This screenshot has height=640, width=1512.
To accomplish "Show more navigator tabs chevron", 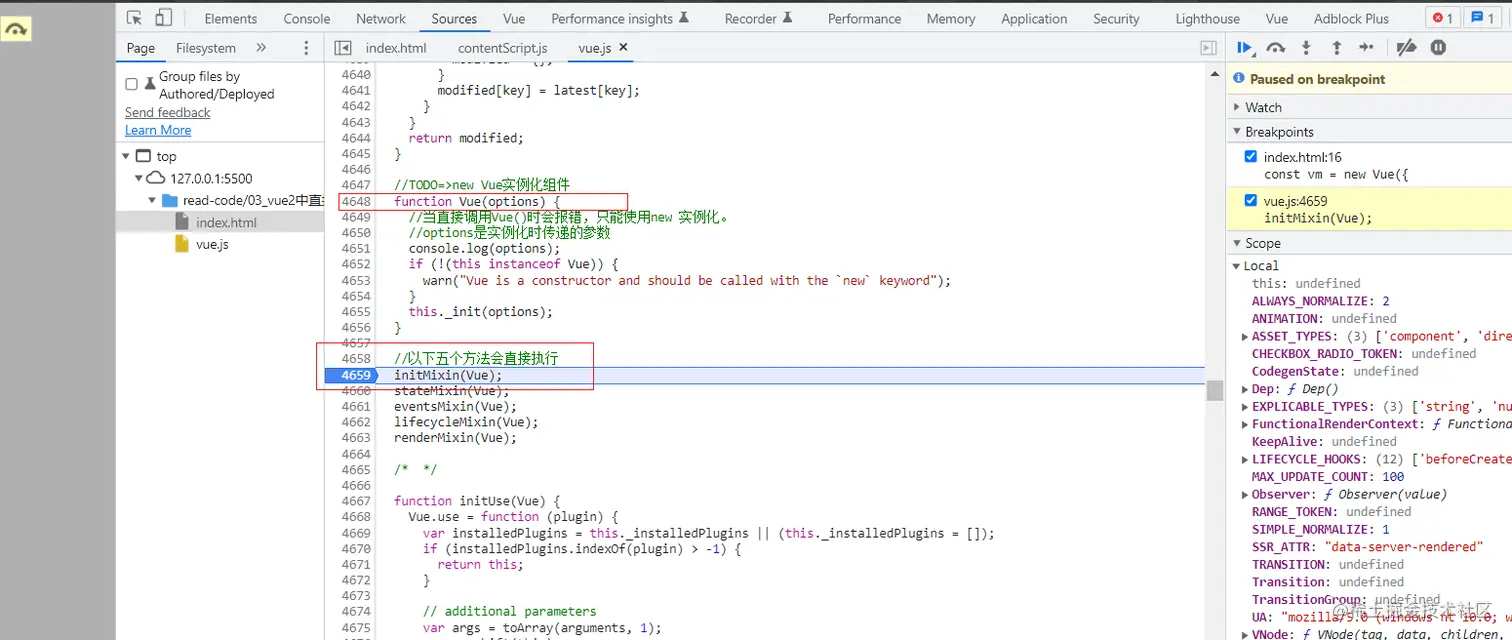I will [261, 48].
